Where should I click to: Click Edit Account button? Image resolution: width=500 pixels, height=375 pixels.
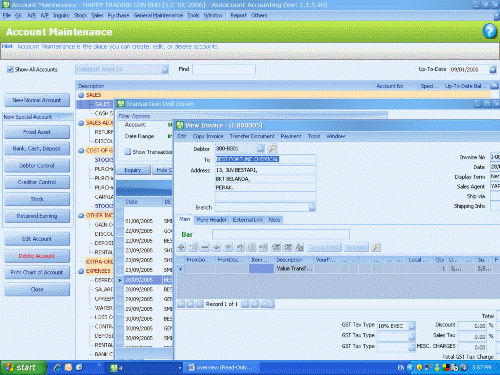37,239
